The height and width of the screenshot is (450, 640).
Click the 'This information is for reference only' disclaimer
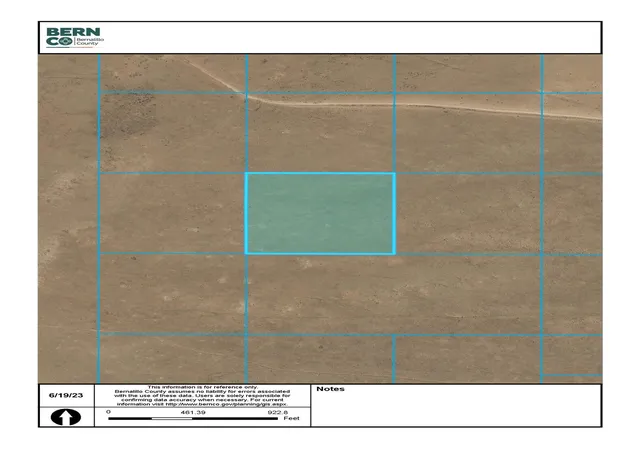[202, 387]
